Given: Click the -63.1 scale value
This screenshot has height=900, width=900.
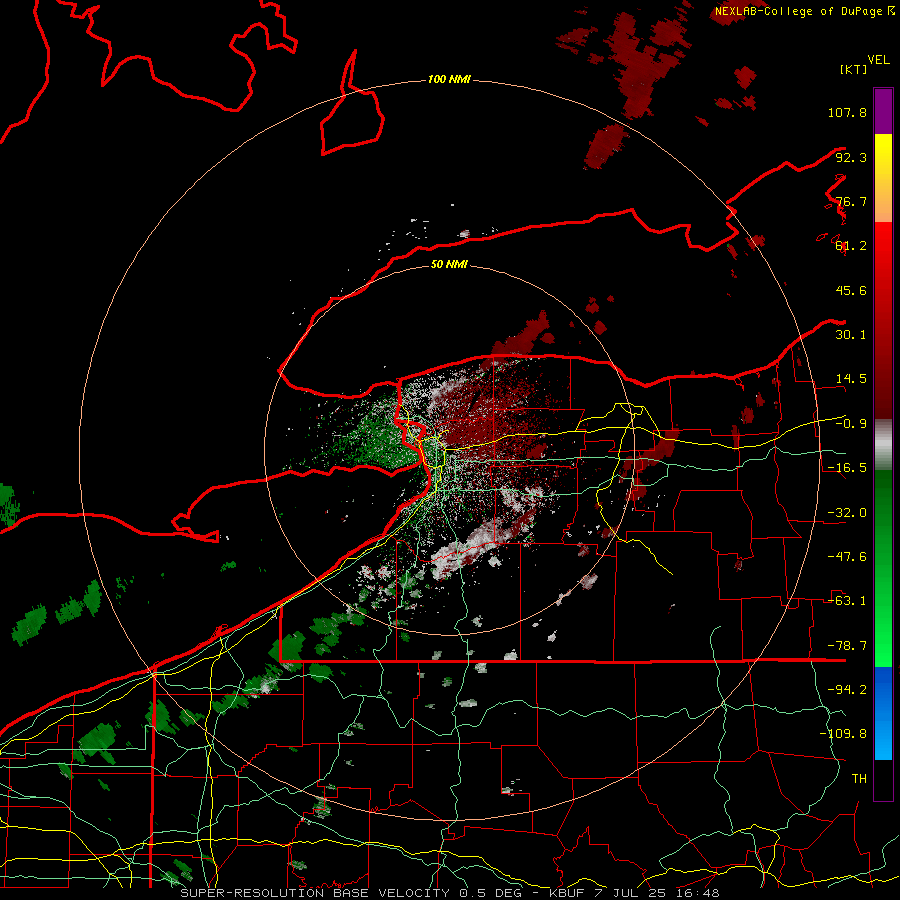Looking at the screenshot, I should pyautogui.click(x=847, y=600).
